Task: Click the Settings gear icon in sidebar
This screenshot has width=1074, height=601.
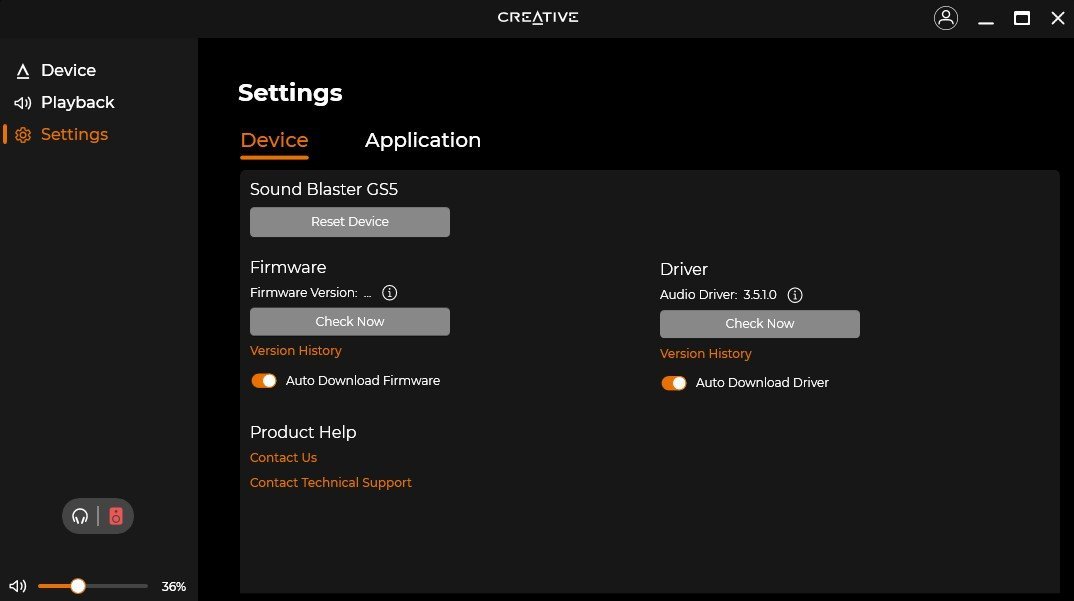Action: click(x=23, y=135)
